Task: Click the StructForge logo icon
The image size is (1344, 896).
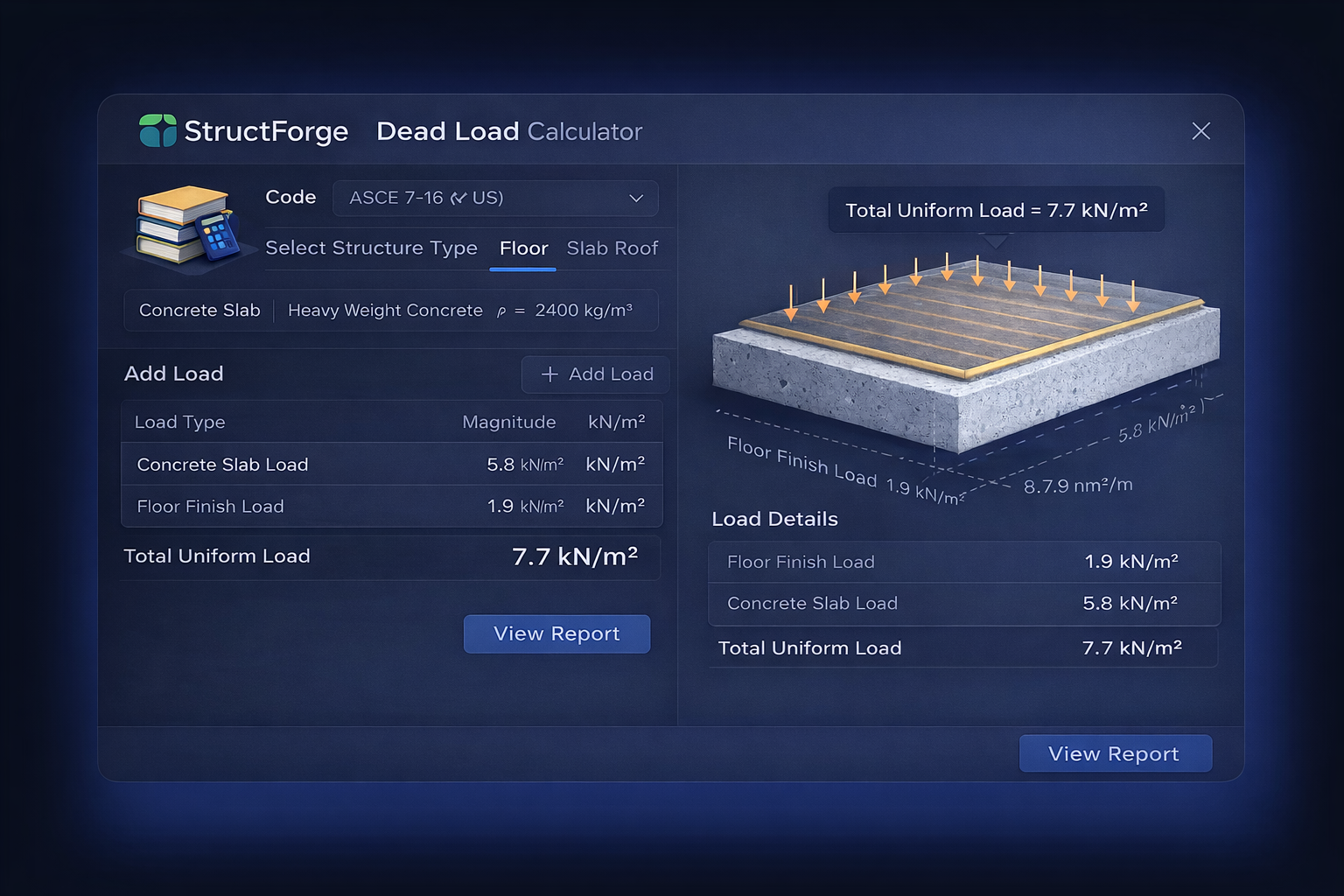Action: [159, 129]
